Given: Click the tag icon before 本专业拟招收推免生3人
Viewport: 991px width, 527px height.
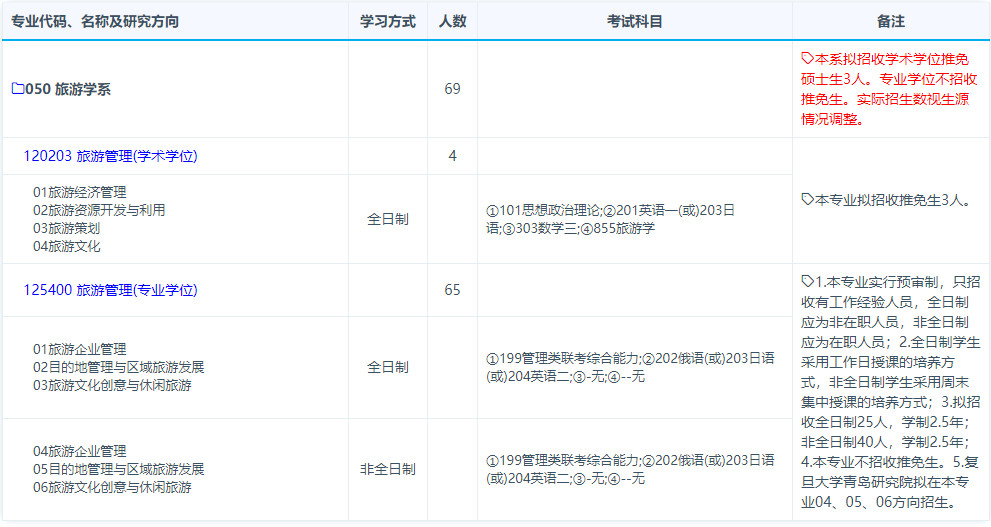Looking at the screenshot, I should (808, 200).
